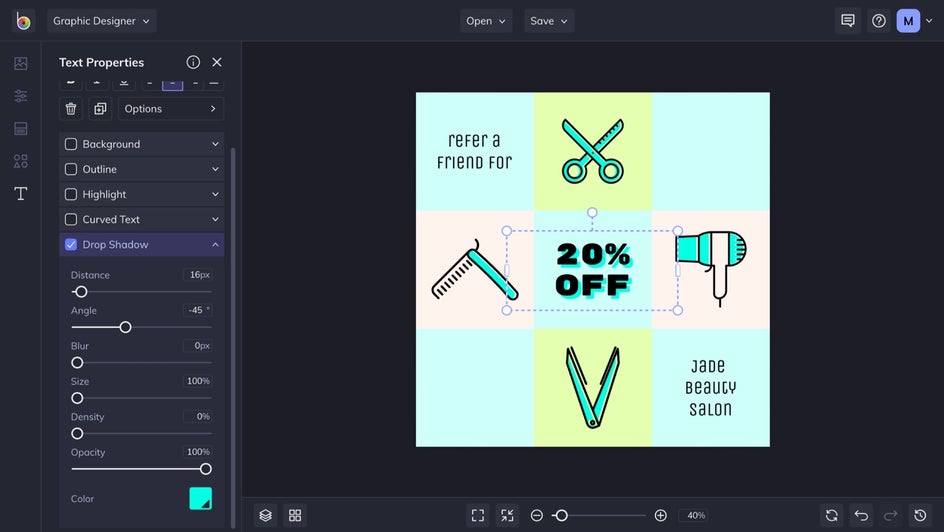Image resolution: width=944 pixels, height=532 pixels.
Task: Open the Image Manager sidebar icon
Action: tap(20, 63)
